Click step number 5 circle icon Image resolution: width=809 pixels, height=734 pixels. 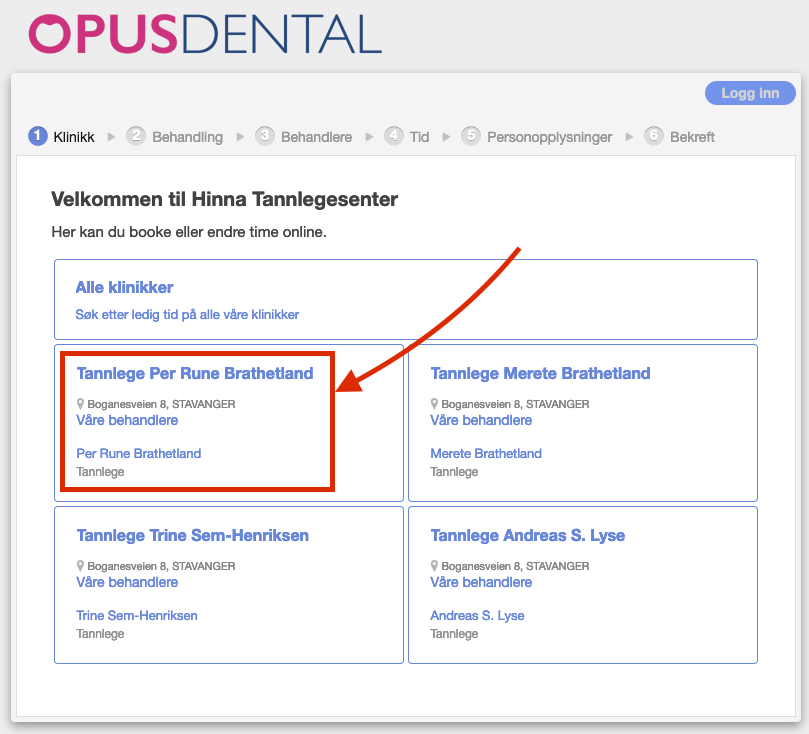(x=471, y=136)
